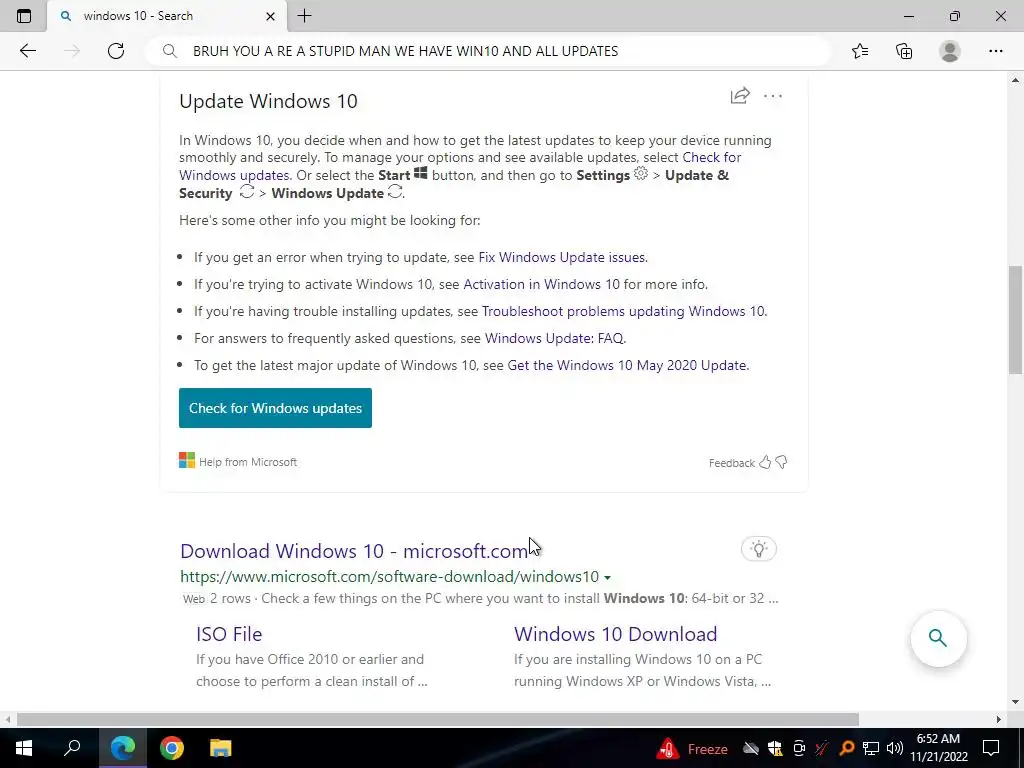Open the Collections icon in toolbar
The image size is (1024, 768).
(904, 51)
